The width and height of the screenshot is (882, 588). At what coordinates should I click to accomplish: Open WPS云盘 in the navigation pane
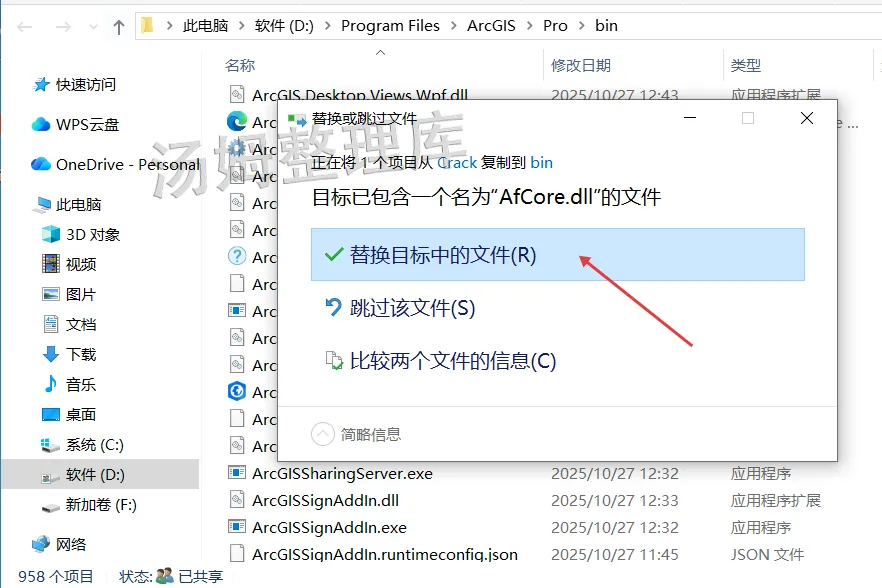coord(87,124)
